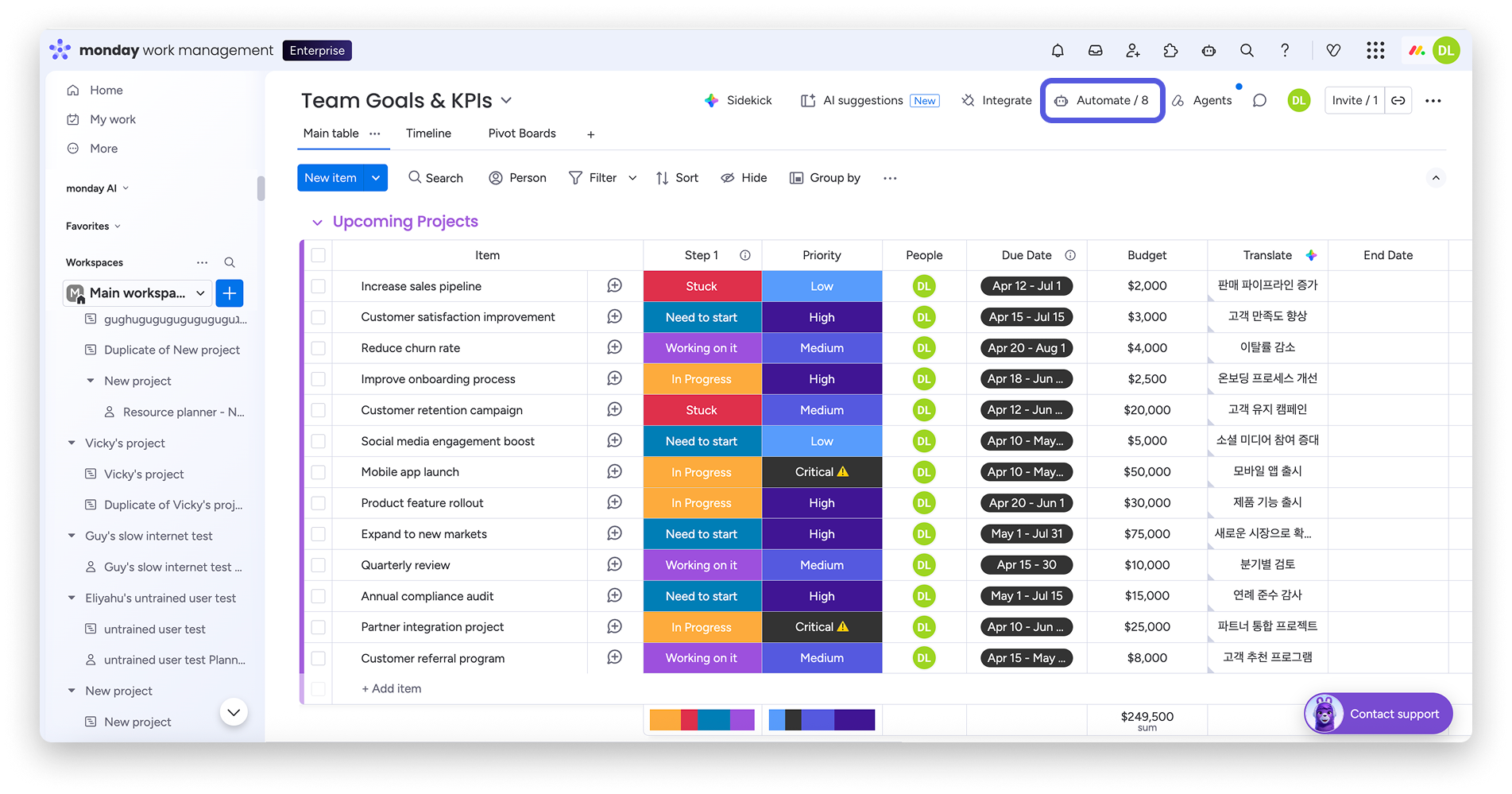Click the Contact support button
This screenshot has height=794, width=1512.
click(1378, 714)
